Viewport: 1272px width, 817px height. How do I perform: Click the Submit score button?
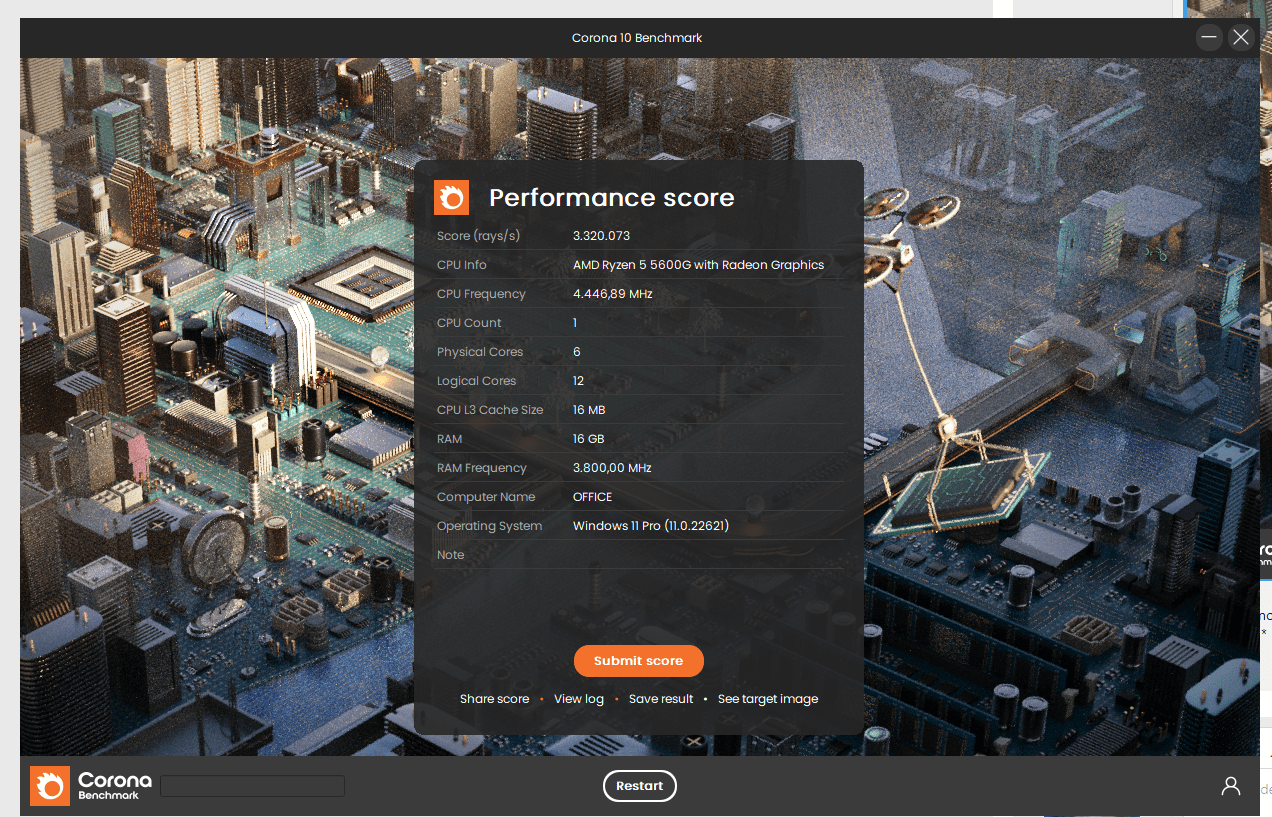point(638,661)
